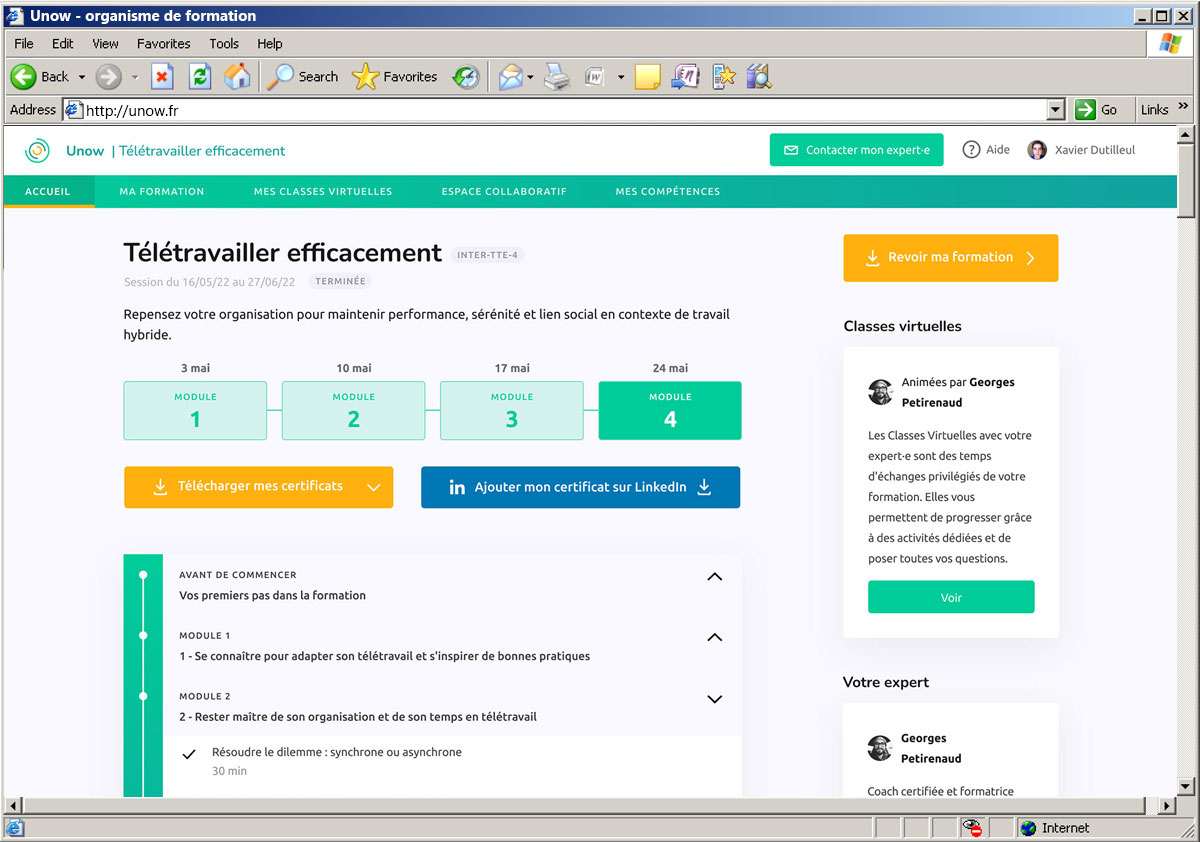Click the Contacter mon expert·e button
This screenshot has width=1200, height=842.
pyautogui.click(x=856, y=150)
